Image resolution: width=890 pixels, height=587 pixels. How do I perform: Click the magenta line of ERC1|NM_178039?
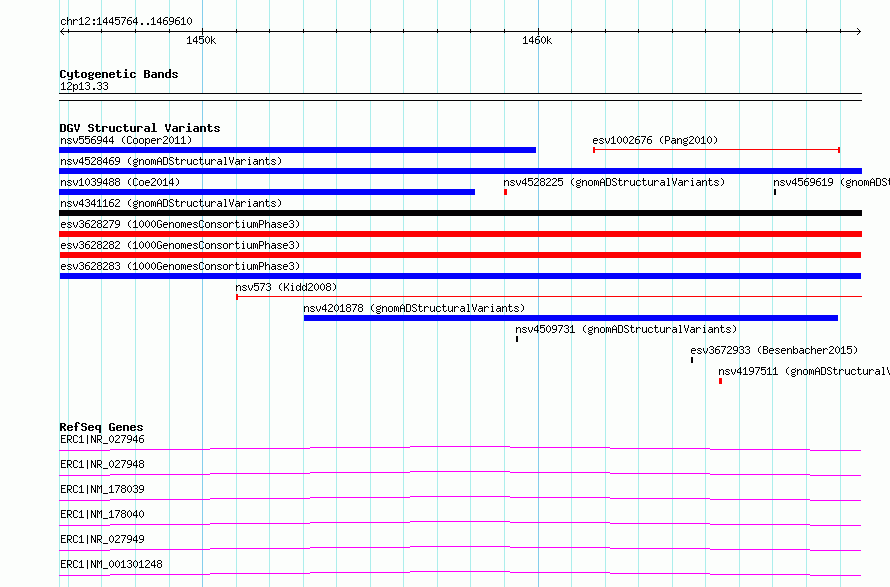tap(460, 498)
